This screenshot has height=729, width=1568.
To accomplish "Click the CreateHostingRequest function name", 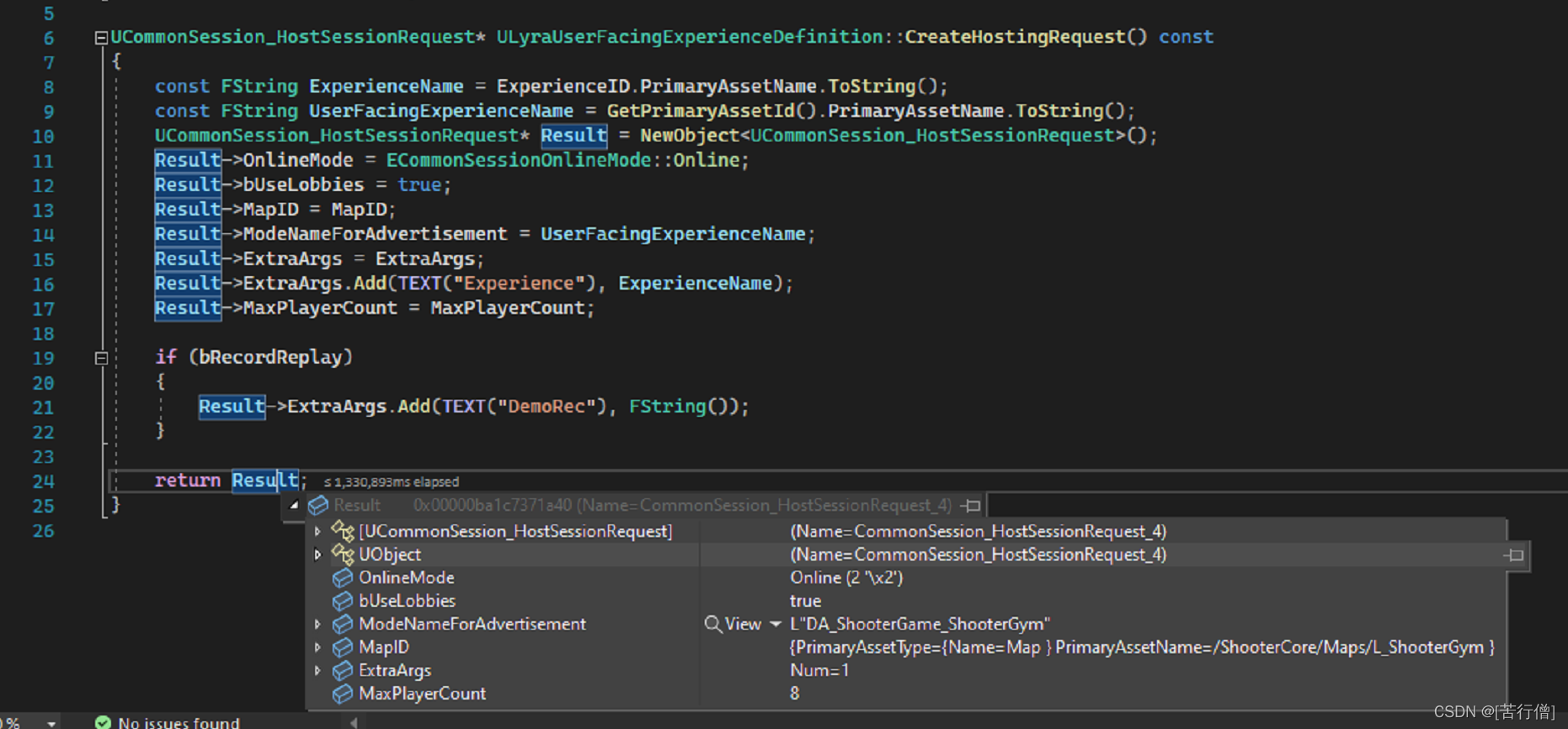I will coord(1015,37).
